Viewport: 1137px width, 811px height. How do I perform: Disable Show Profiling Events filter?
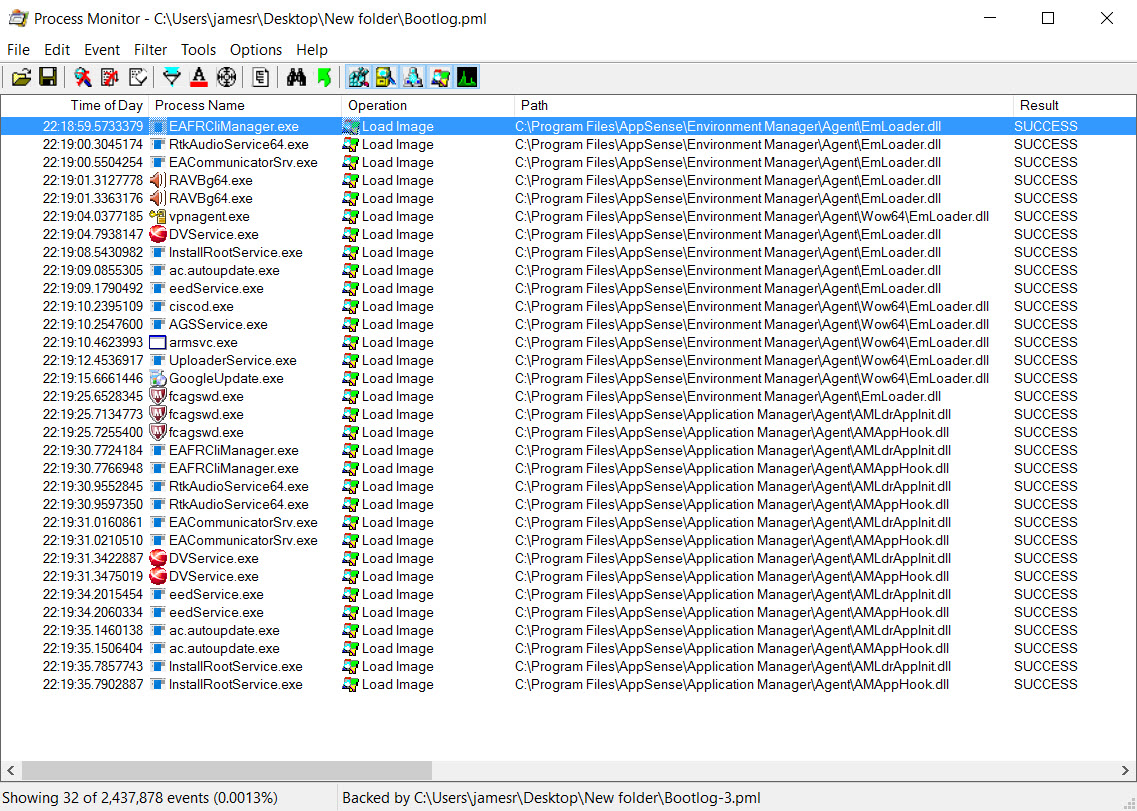(x=467, y=76)
